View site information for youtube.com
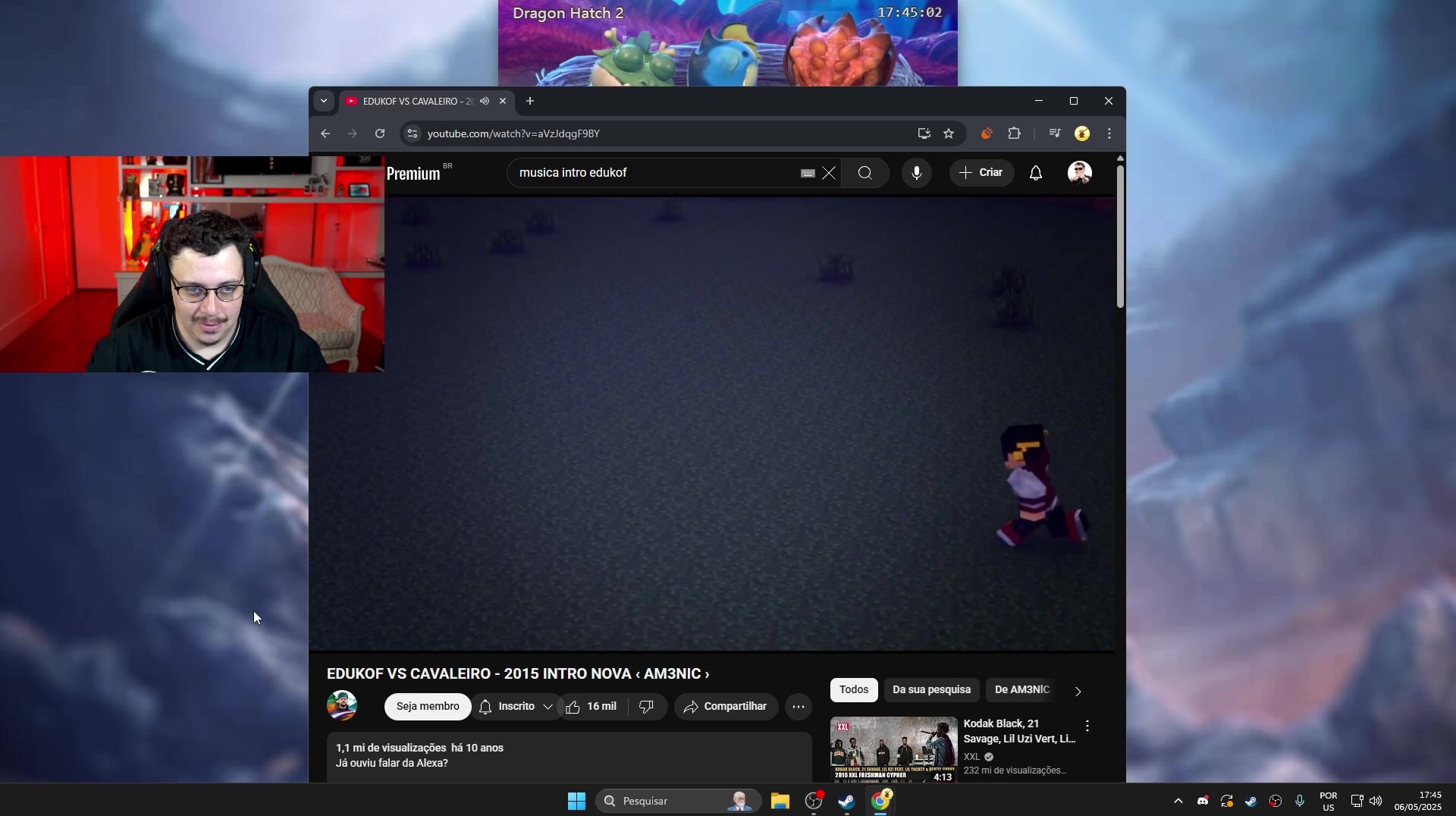Viewport: 1456px width, 816px height. pyautogui.click(x=412, y=133)
